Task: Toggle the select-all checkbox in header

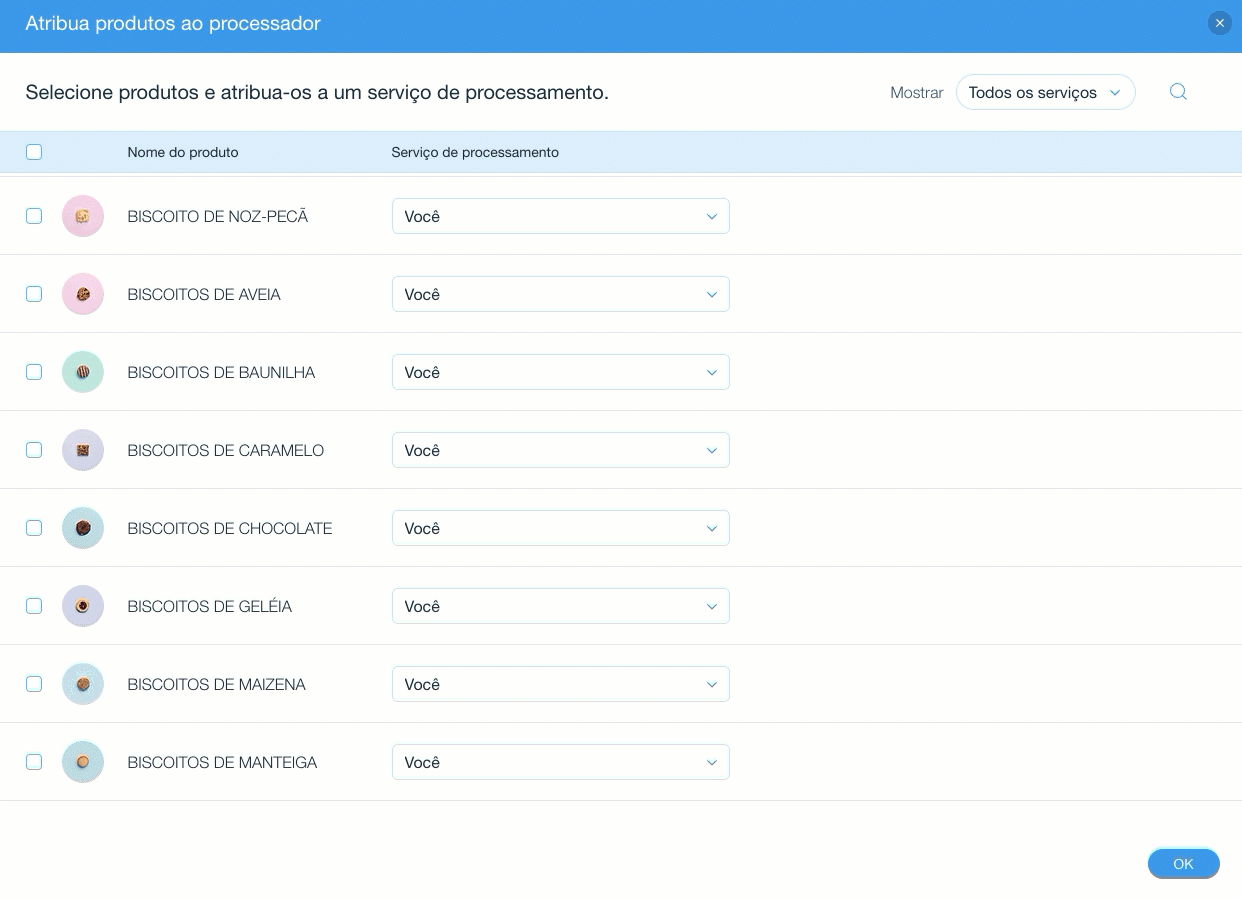Action: pos(34,152)
